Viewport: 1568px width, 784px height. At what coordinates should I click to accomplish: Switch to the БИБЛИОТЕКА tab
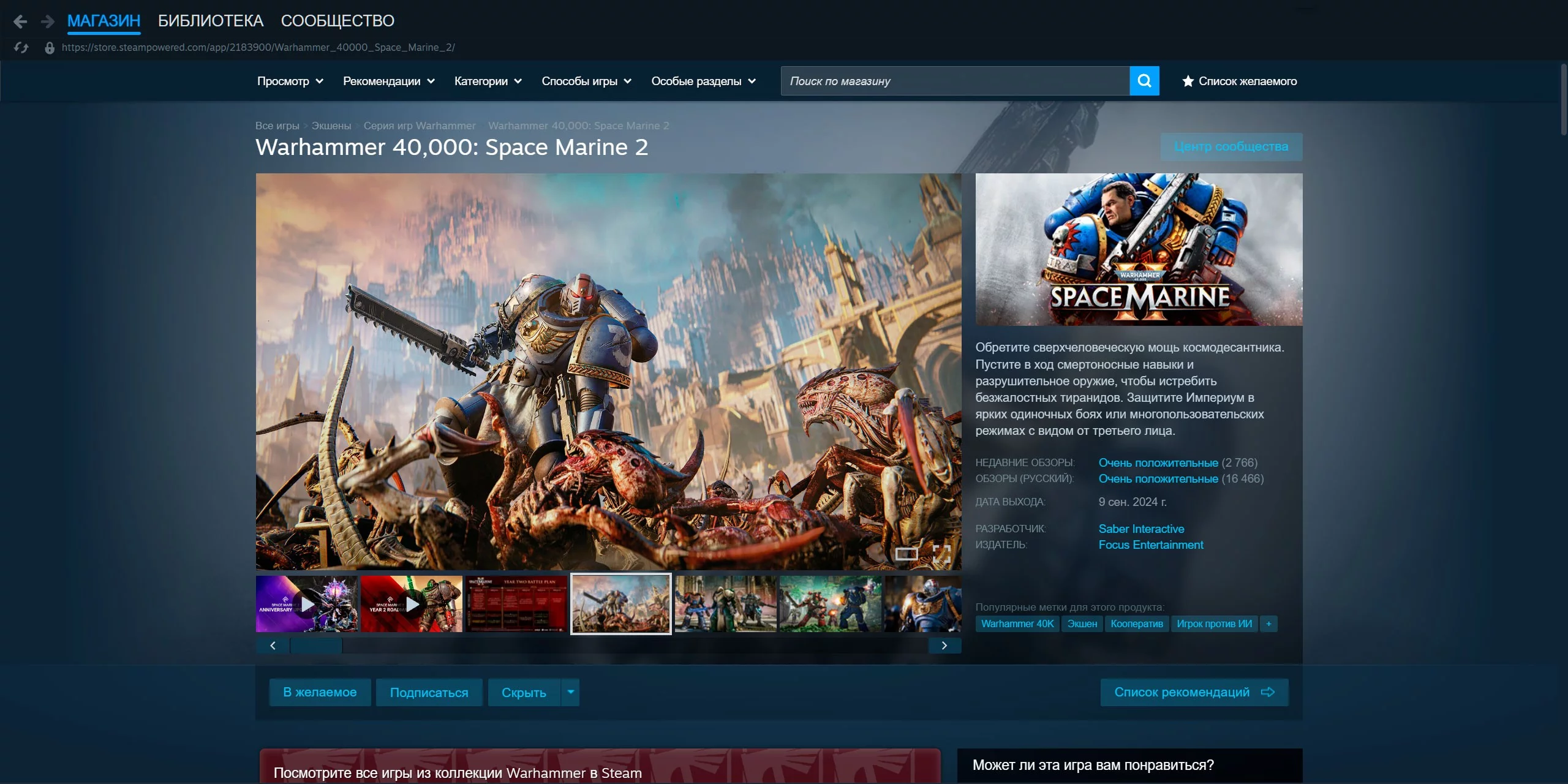coord(210,21)
